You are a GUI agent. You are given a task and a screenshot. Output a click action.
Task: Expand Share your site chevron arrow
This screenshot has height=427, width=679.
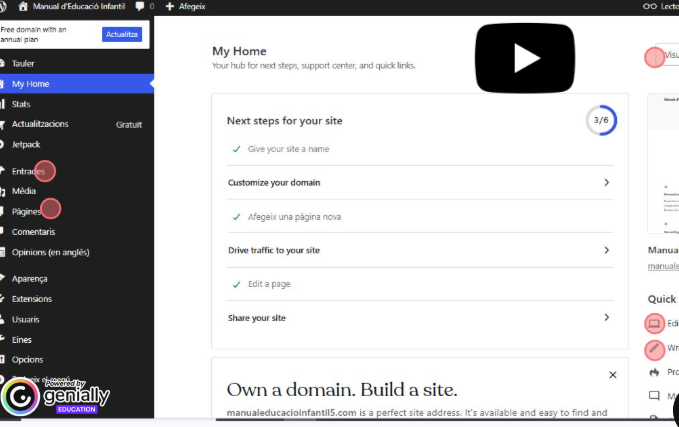[x=606, y=317]
